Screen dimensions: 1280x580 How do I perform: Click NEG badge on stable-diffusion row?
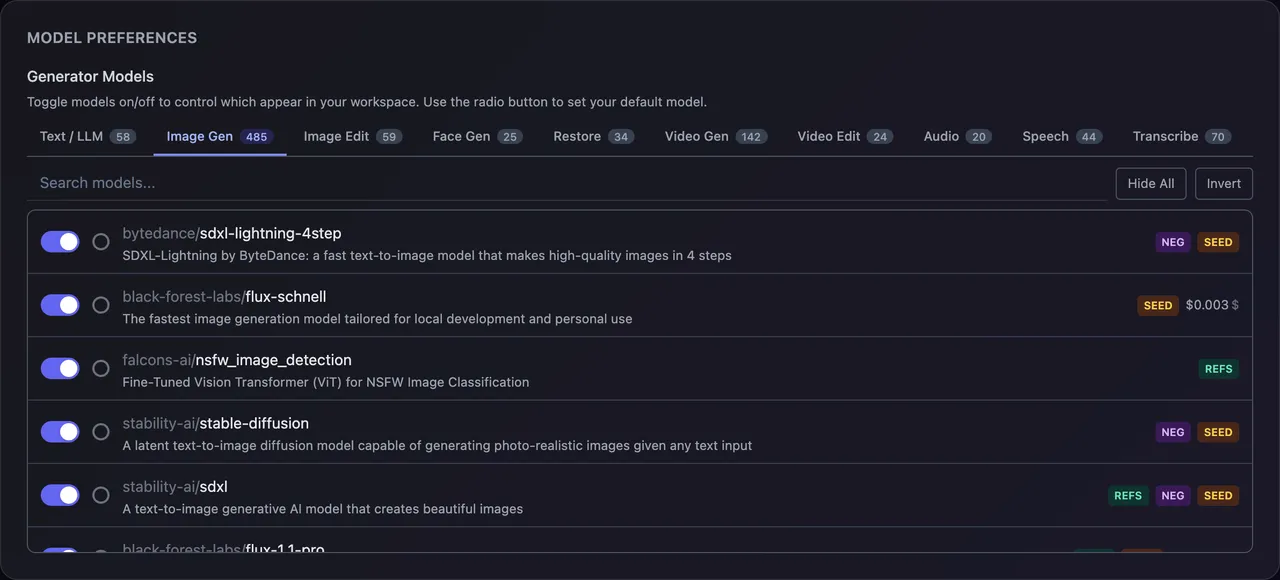(1173, 432)
